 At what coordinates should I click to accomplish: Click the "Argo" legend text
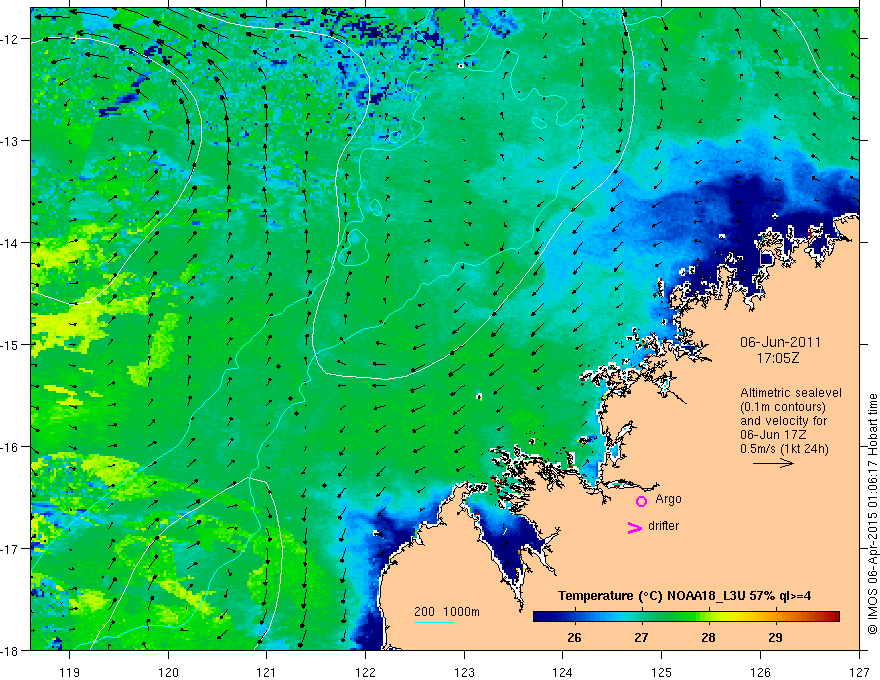point(668,499)
